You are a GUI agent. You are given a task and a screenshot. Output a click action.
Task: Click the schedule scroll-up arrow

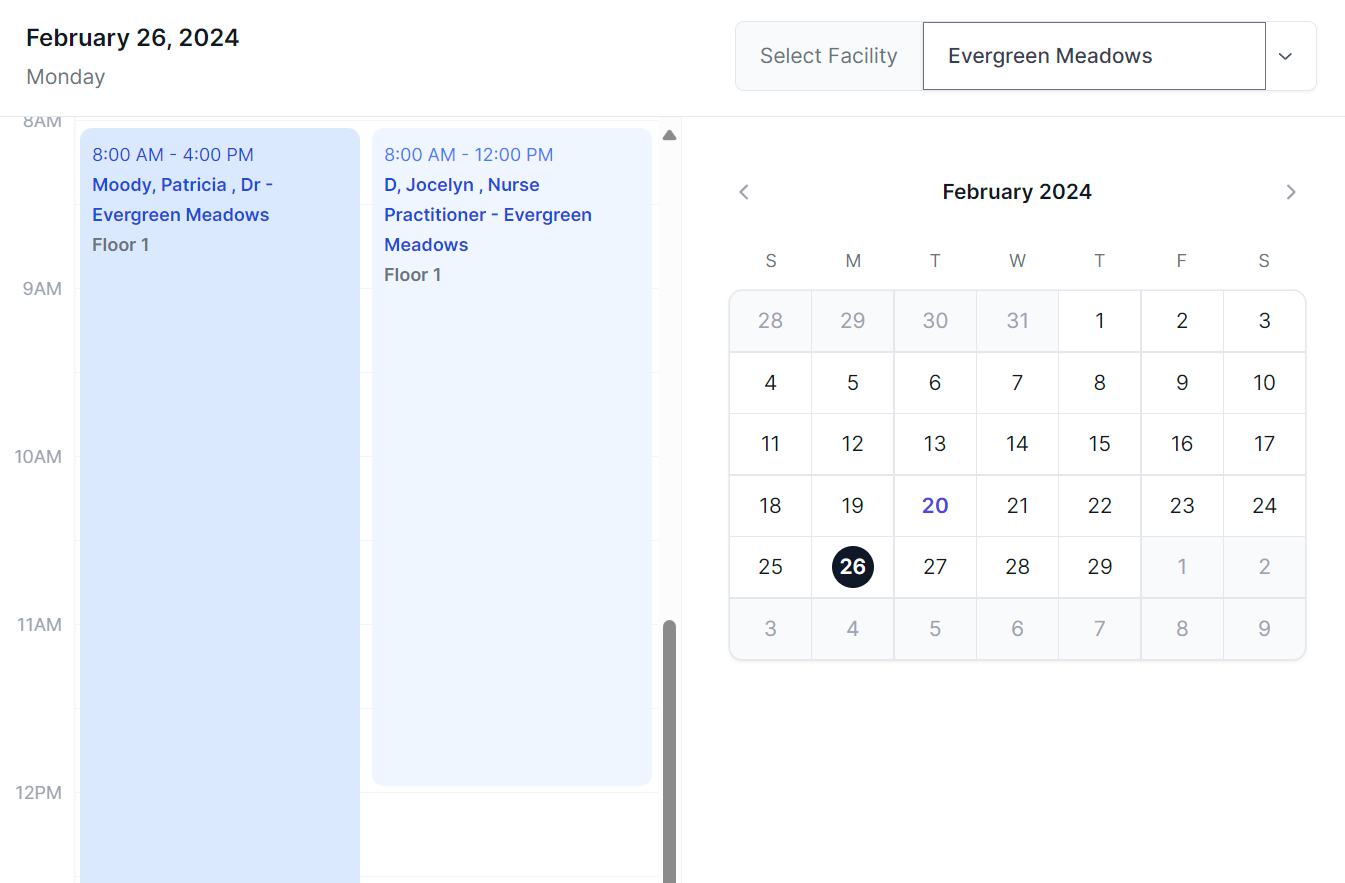click(669, 135)
